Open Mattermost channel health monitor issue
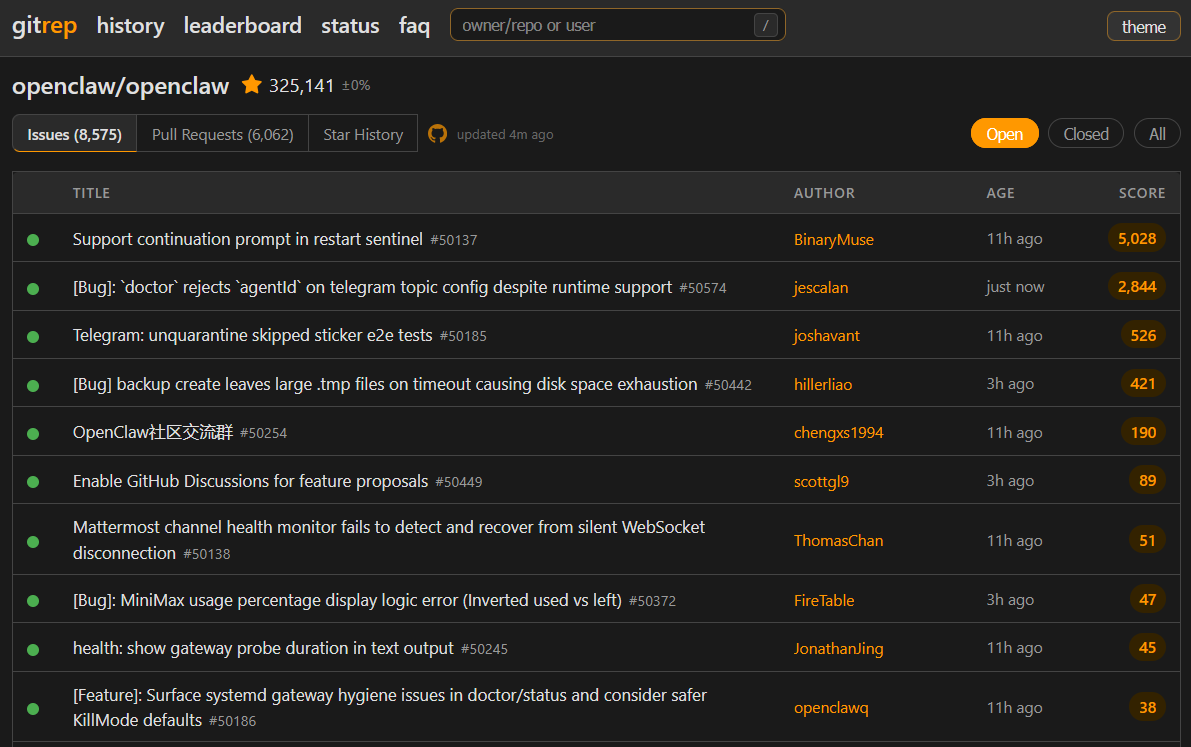Screen dimensions: 1191x747 pyautogui.click(x=389, y=540)
